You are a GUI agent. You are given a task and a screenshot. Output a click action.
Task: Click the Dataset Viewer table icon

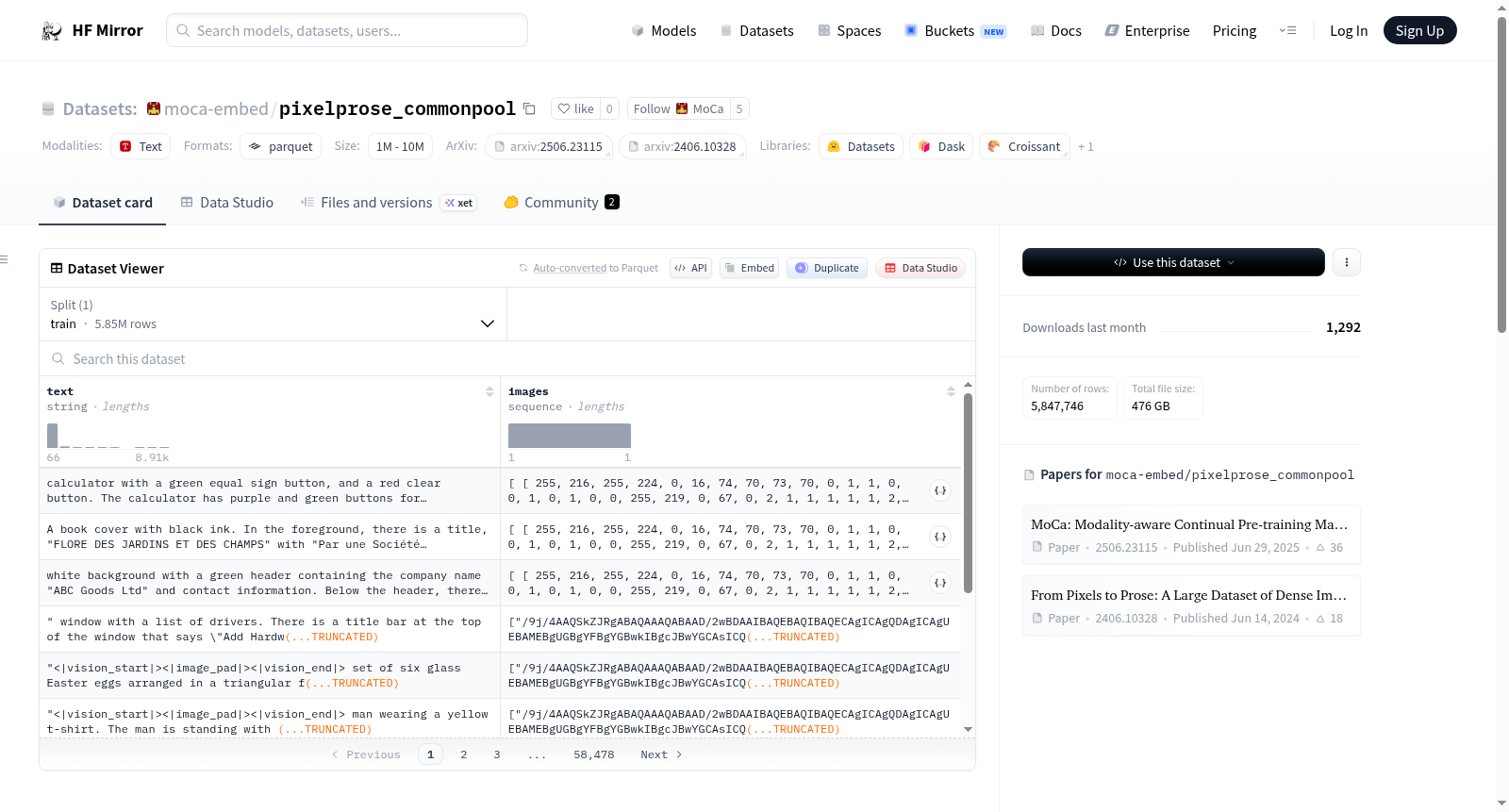point(57,269)
